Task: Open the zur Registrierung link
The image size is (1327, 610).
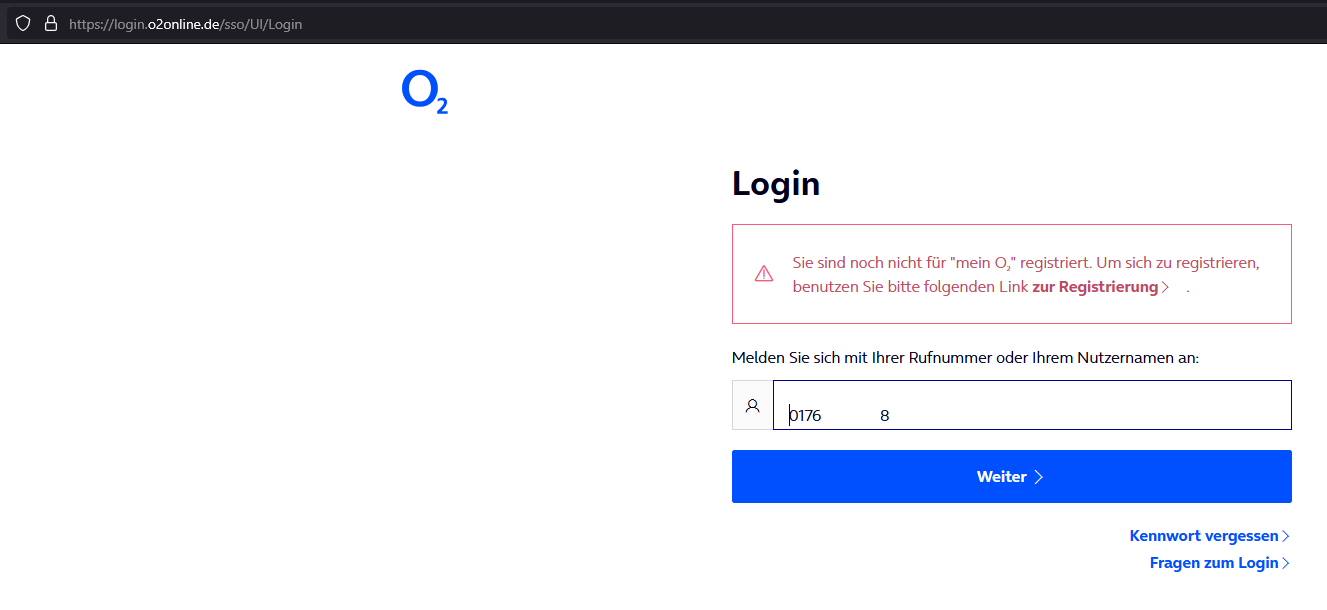Action: point(1095,288)
